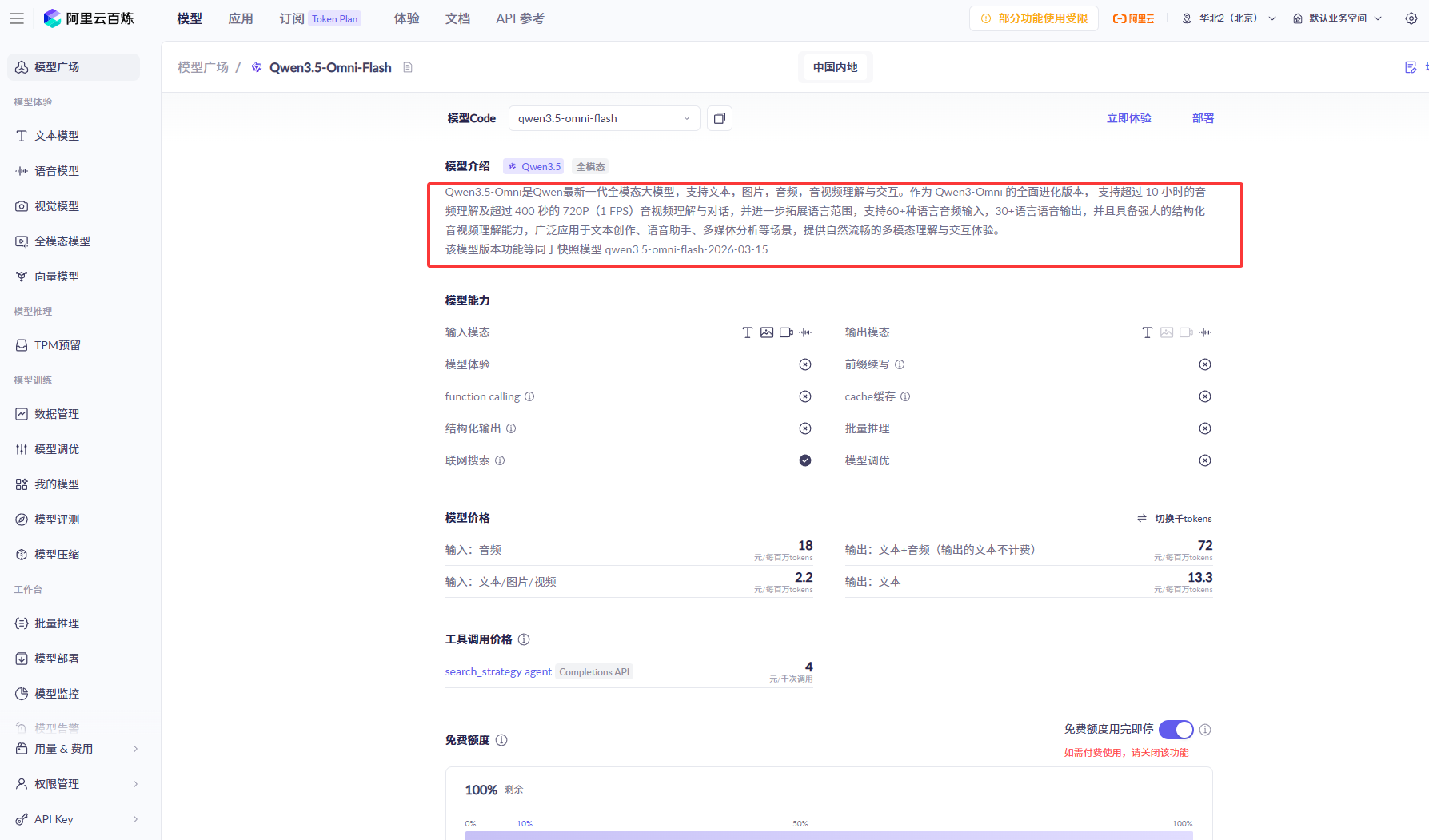Click the warning icon in 部分功能使用受限
Screen dimensions: 1429x840
pyautogui.click(x=986, y=18)
